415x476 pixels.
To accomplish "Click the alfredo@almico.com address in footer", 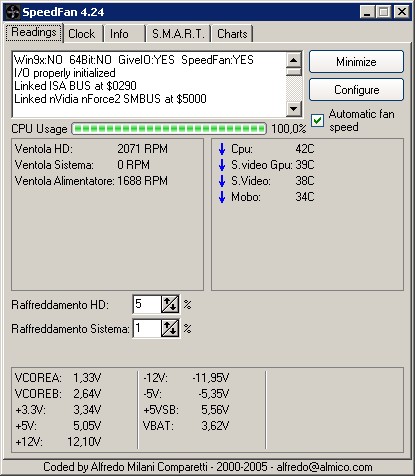I will pos(324,467).
